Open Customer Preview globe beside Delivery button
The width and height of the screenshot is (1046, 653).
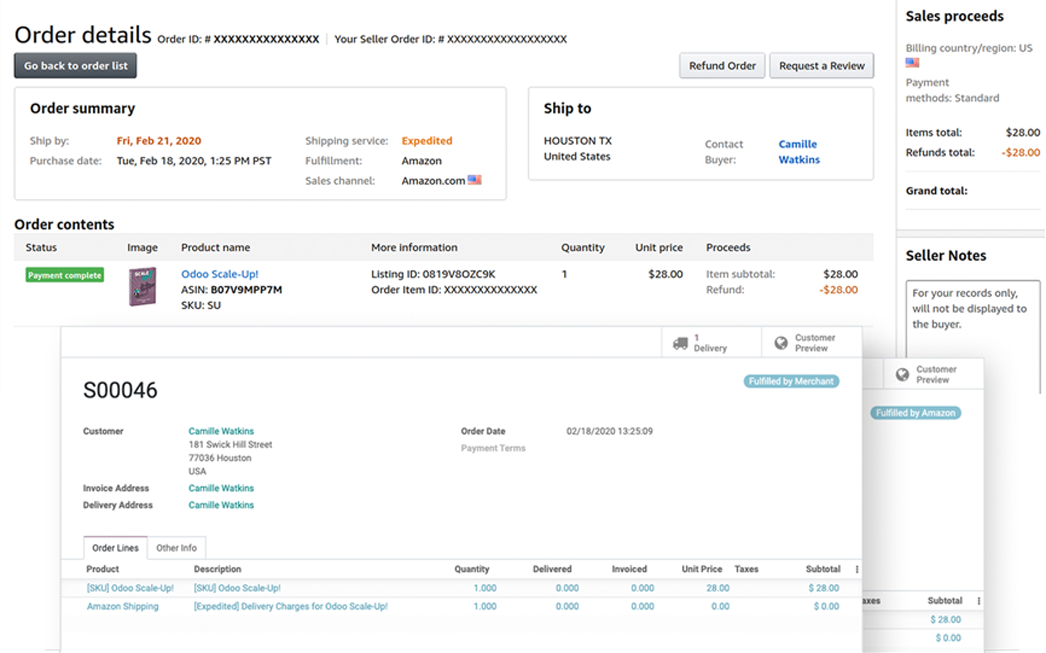781,343
